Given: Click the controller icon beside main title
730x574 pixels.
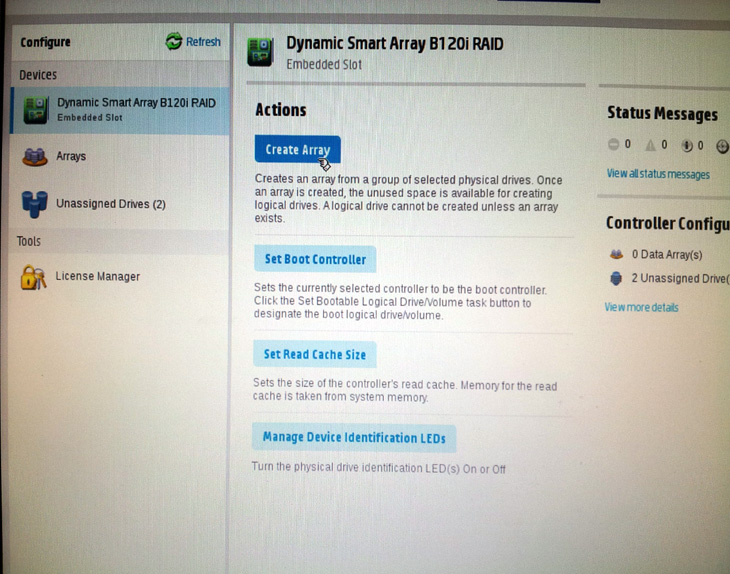Looking at the screenshot, I should pyautogui.click(x=260, y=52).
